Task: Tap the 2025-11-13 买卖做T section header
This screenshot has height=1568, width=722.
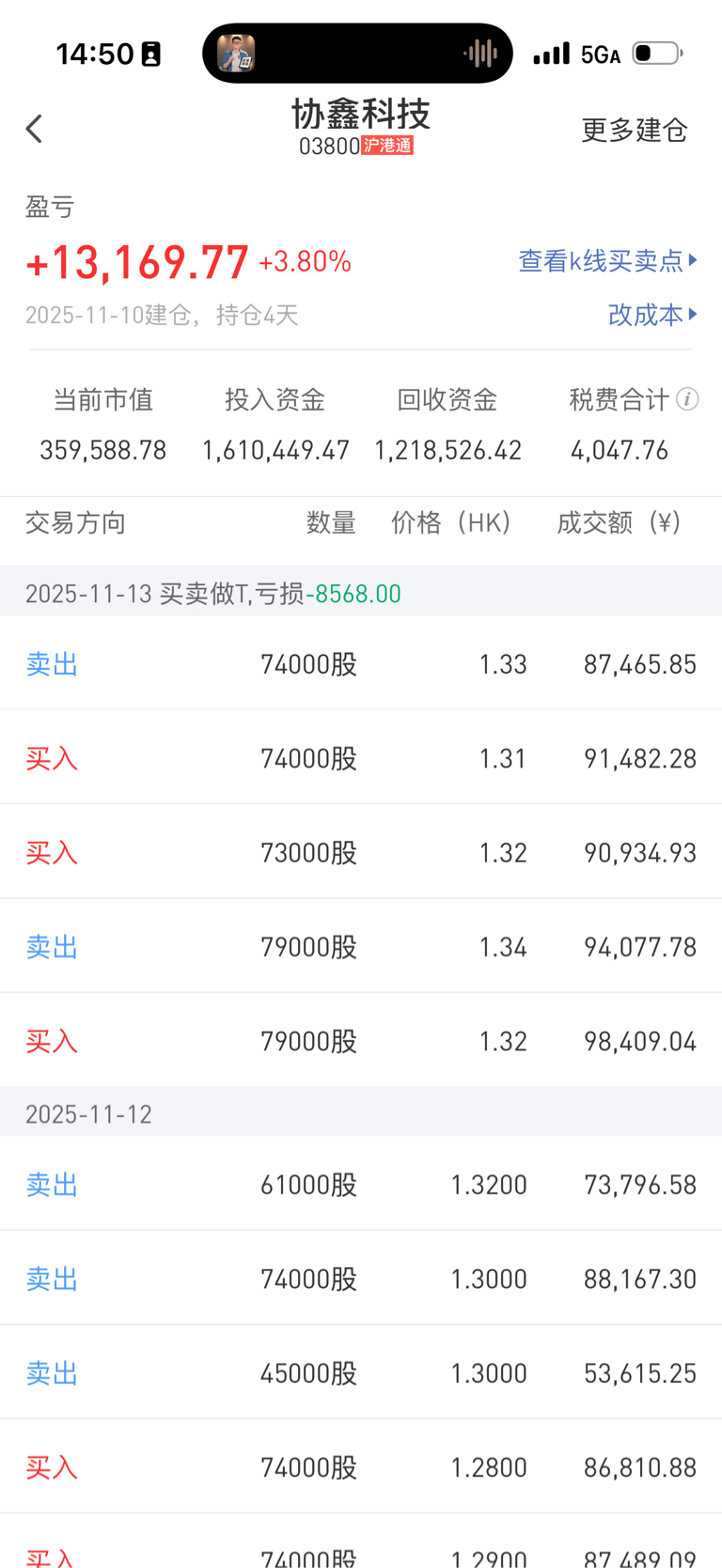Action: click(x=361, y=592)
